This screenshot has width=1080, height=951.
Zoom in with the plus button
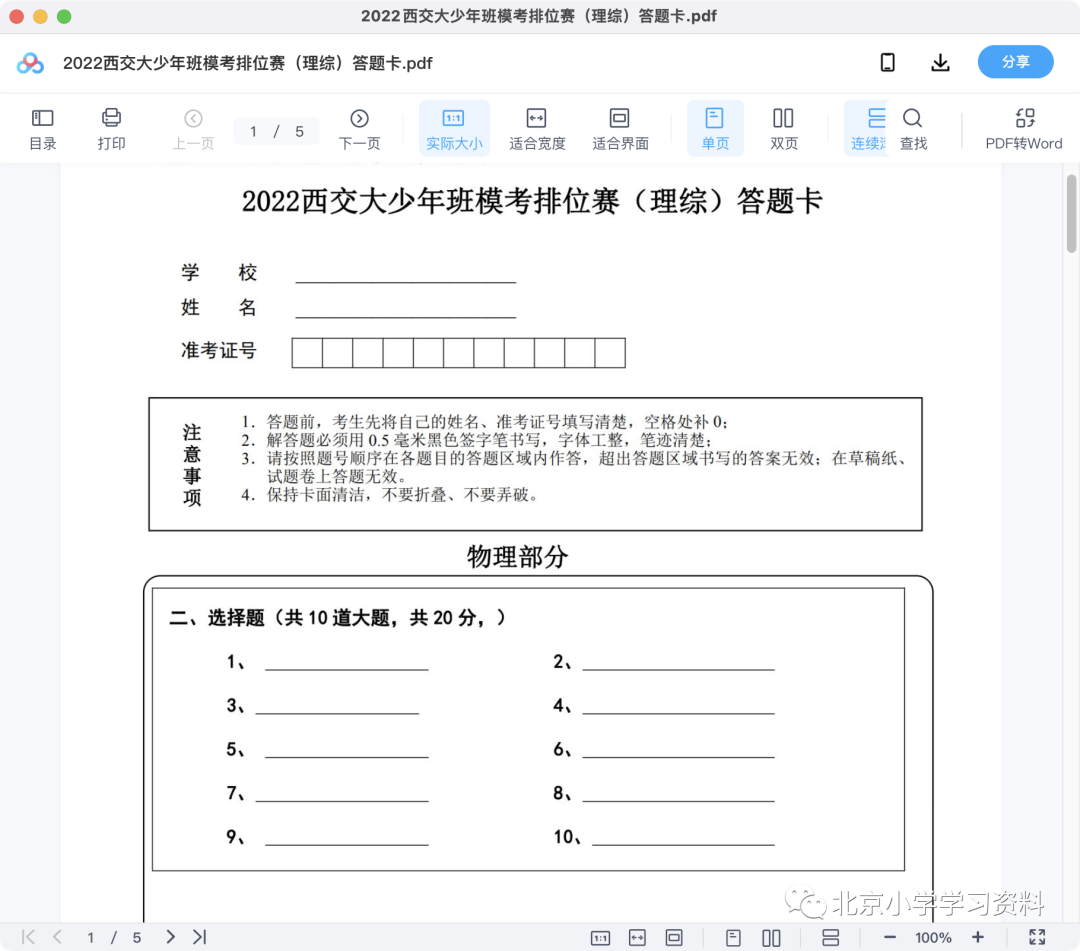click(x=977, y=937)
